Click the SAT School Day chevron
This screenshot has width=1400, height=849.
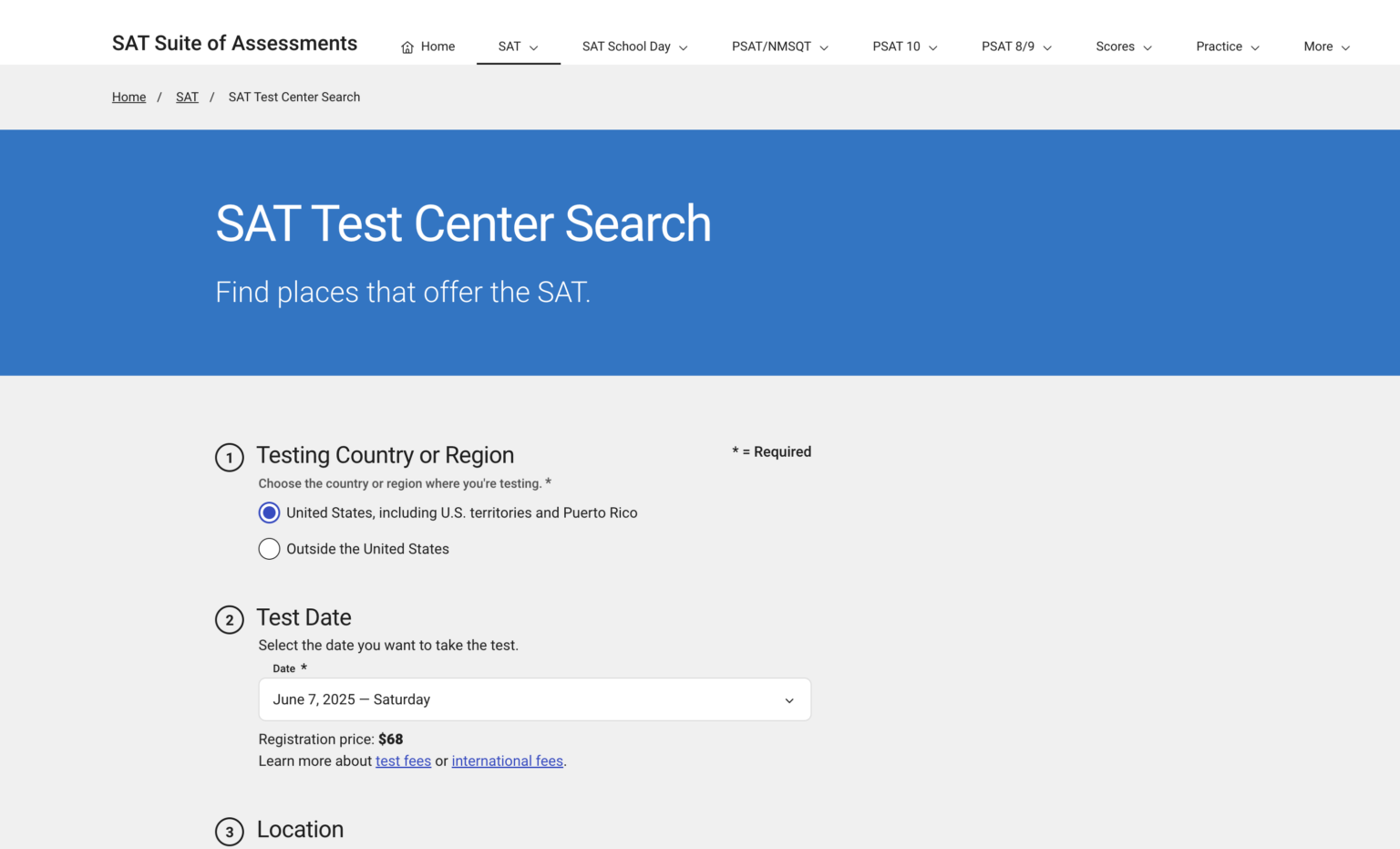tap(684, 47)
